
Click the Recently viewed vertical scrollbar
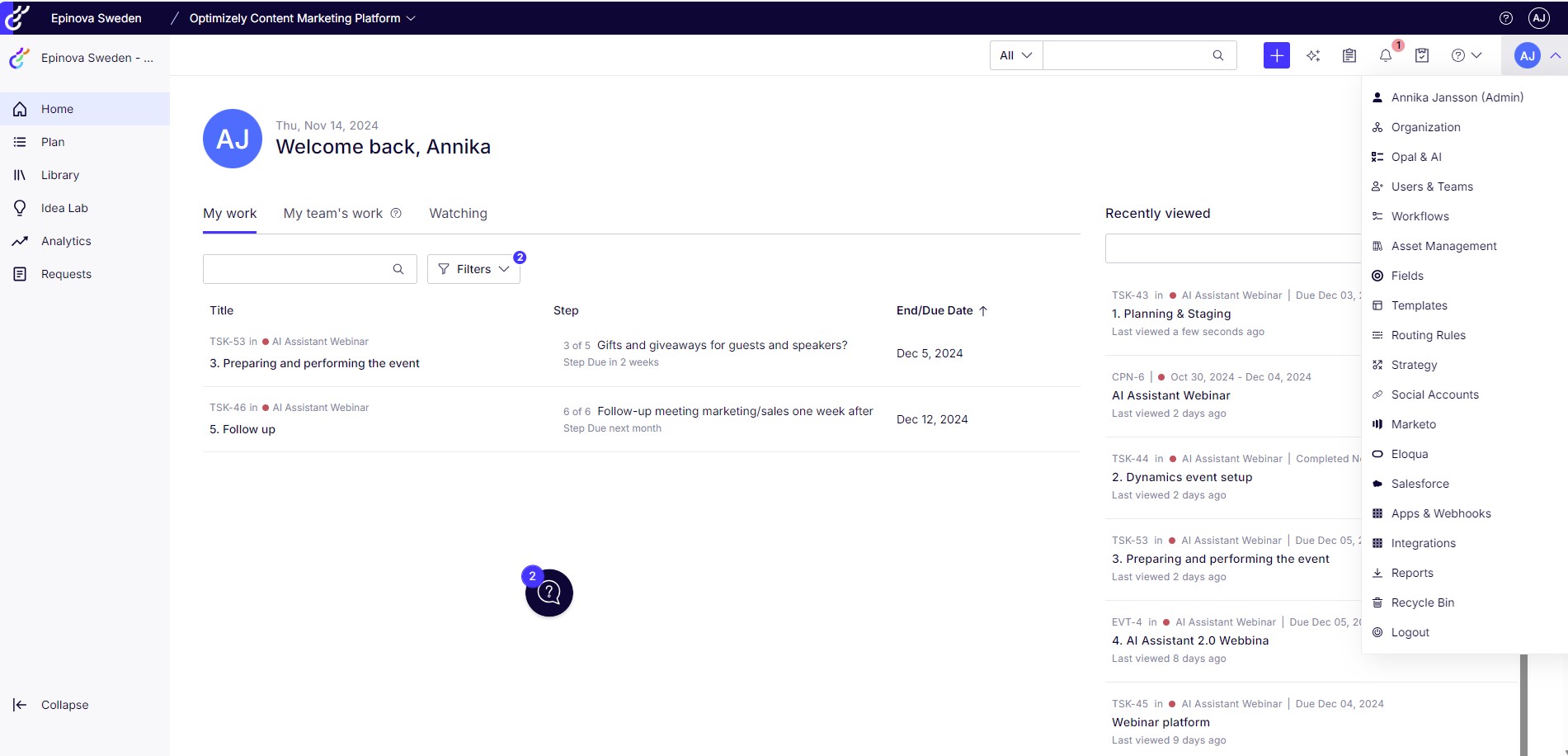[1523, 705]
